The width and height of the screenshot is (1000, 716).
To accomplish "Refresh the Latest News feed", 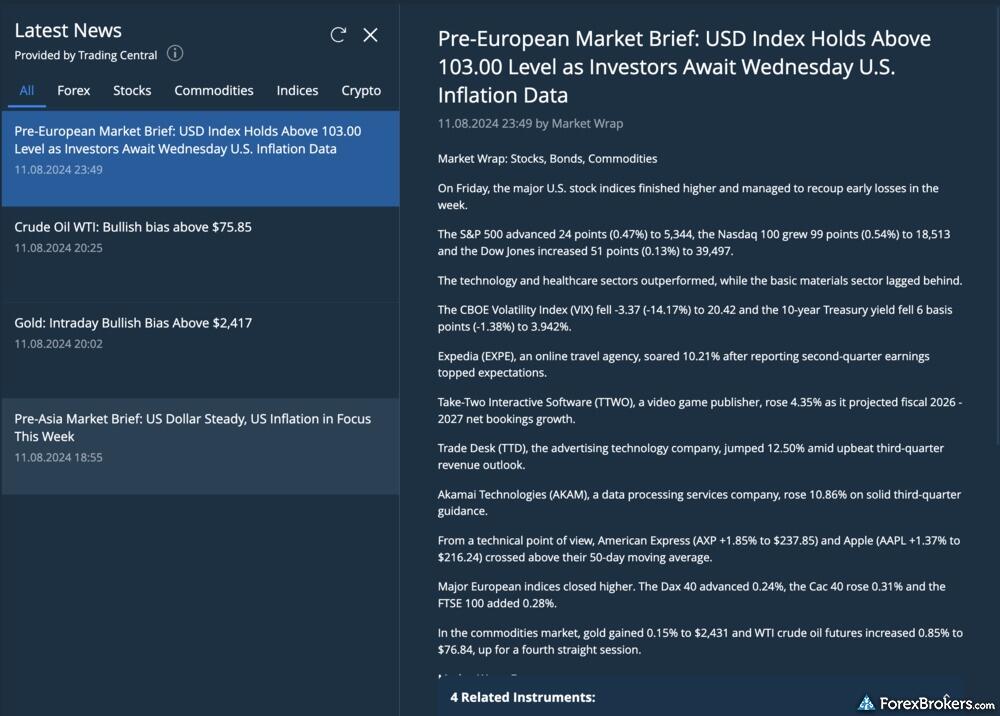I will pos(338,35).
